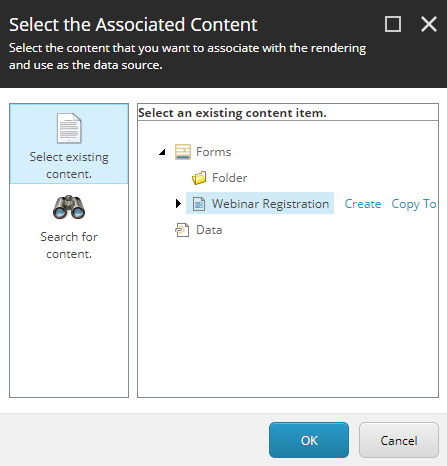Confirm selection with OK button

pos(309,440)
